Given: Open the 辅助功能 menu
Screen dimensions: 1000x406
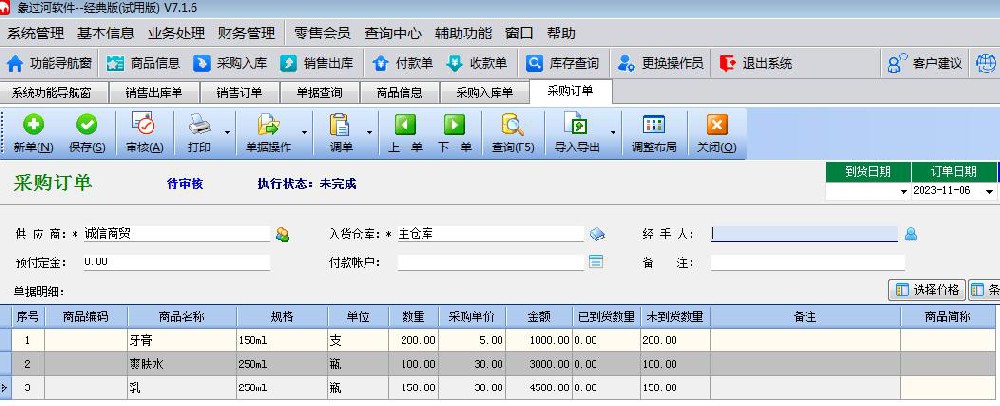Looking at the screenshot, I should (x=463, y=33).
